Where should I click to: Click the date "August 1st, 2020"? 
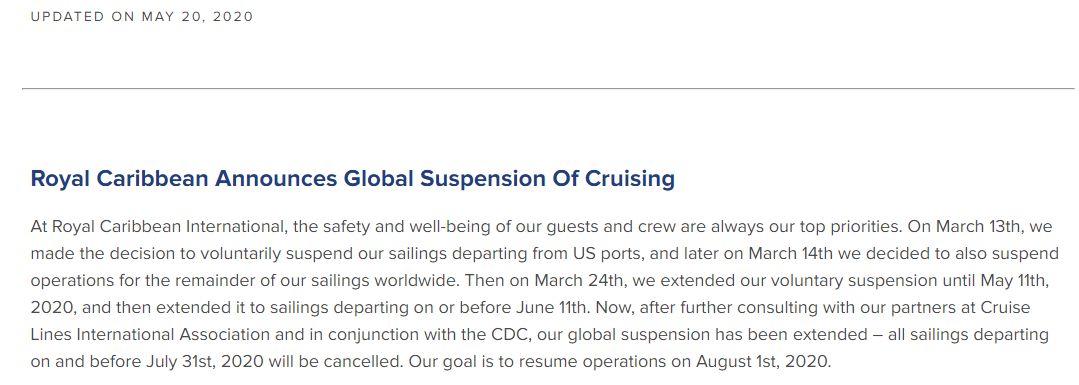coord(762,362)
